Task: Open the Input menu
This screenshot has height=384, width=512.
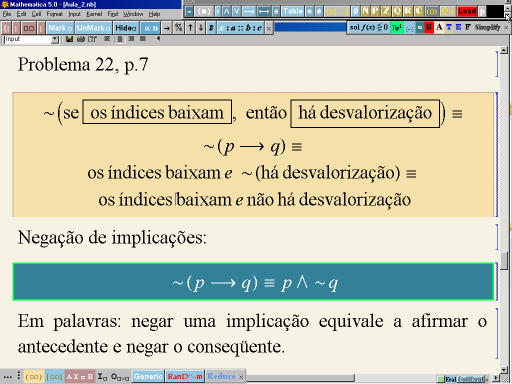Action: pyautogui.click(x=74, y=14)
